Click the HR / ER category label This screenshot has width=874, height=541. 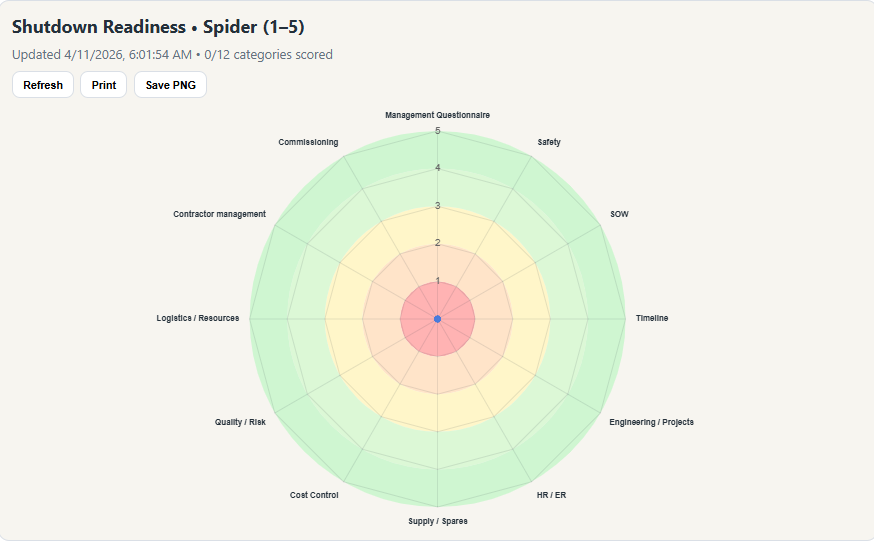click(551, 495)
